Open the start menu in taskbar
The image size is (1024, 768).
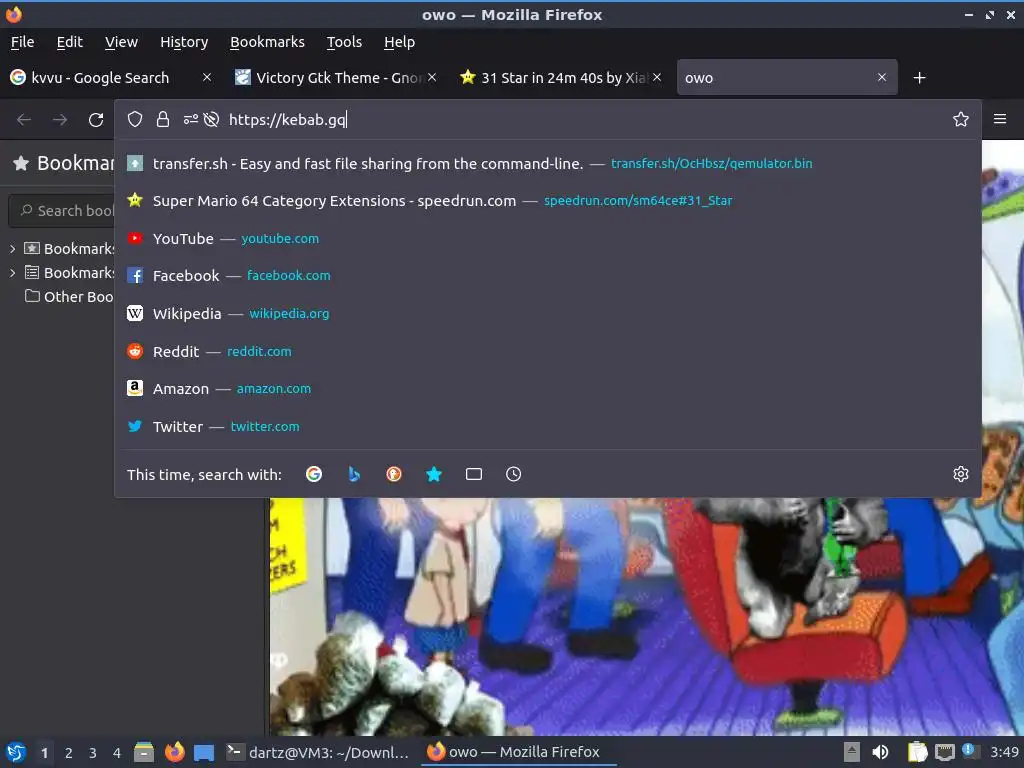(16, 752)
